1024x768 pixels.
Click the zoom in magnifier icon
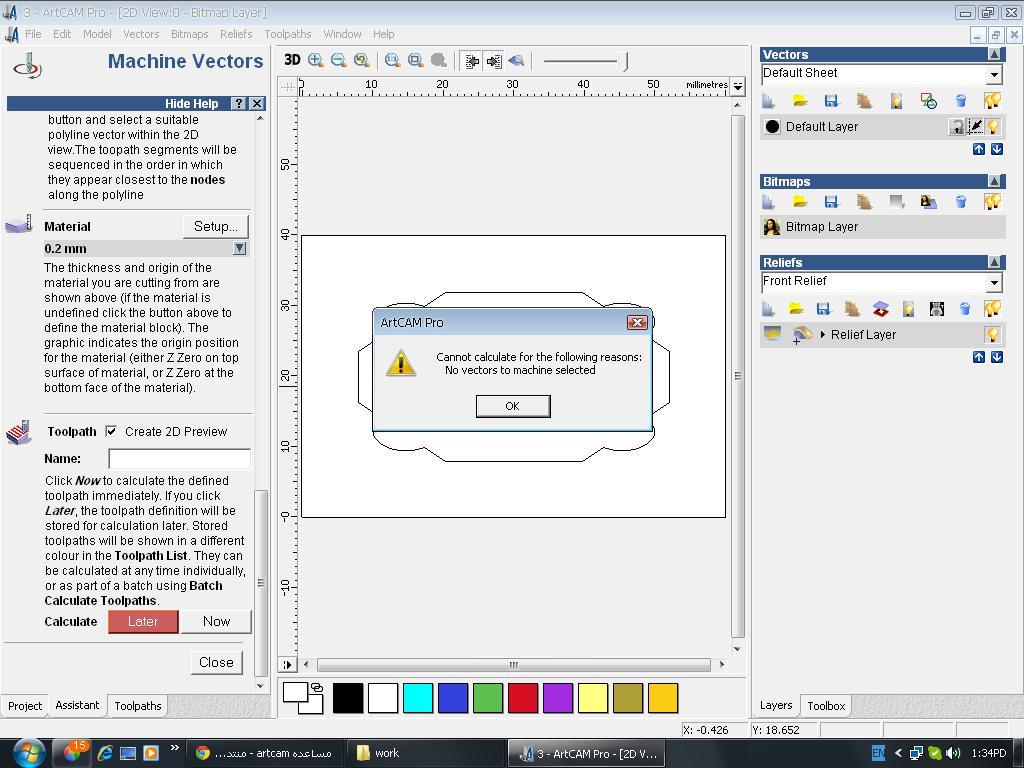click(315, 61)
